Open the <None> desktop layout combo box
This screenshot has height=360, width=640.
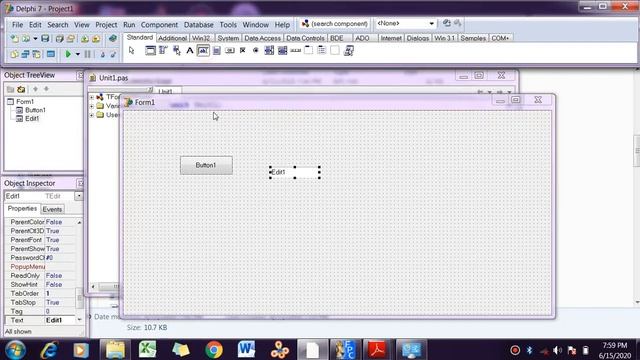point(405,24)
